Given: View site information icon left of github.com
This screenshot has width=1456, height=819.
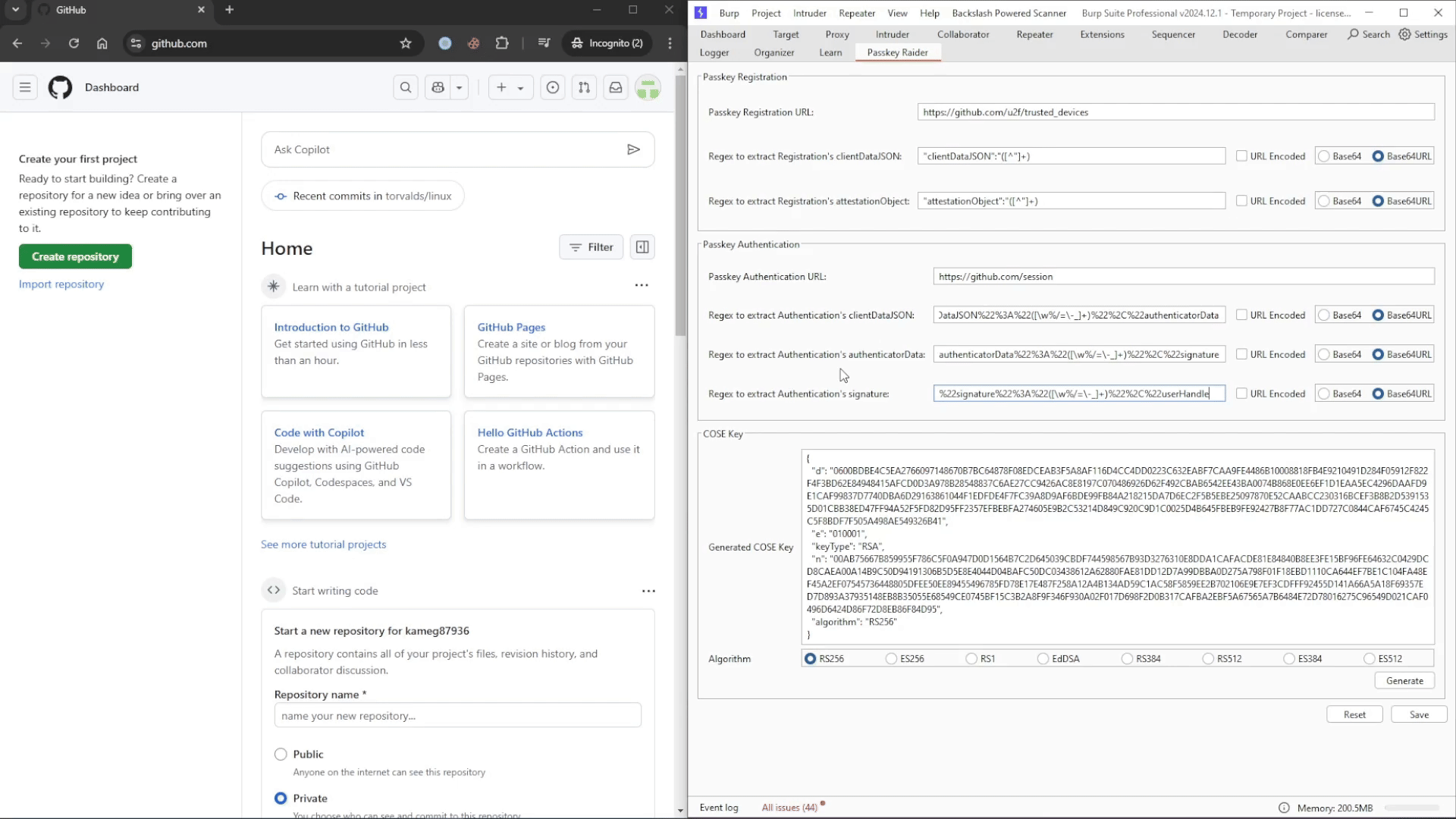Looking at the screenshot, I should pyautogui.click(x=136, y=43).
